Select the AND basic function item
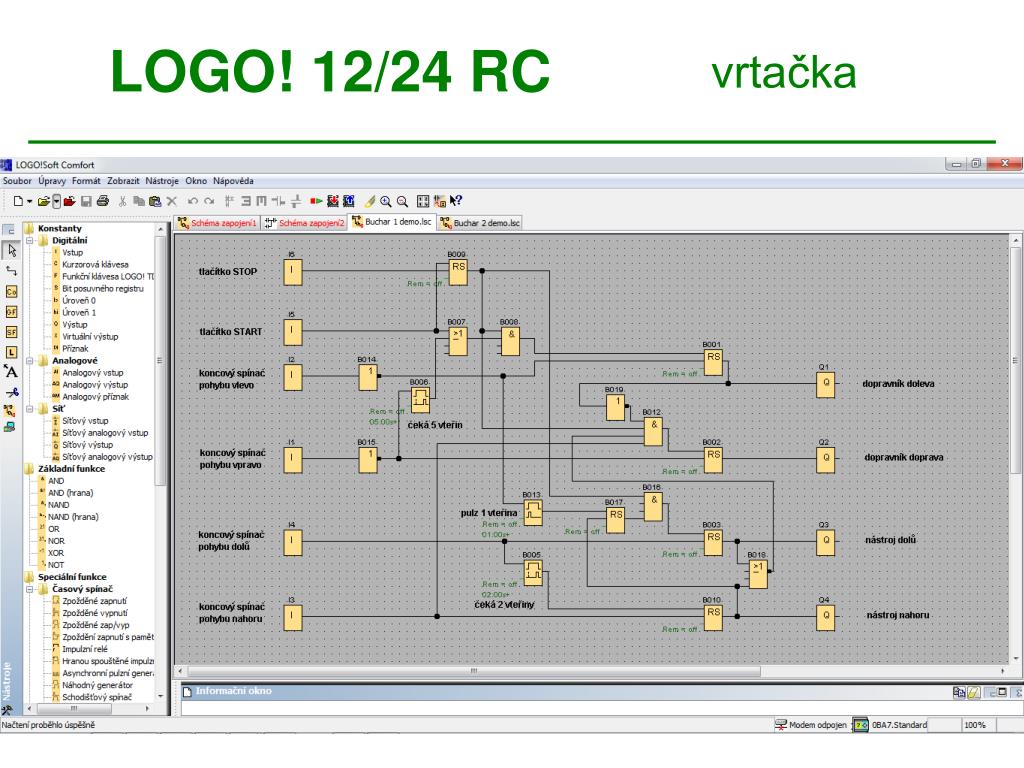This screenshot has width=1024, height=768. (x=56, y=481)
